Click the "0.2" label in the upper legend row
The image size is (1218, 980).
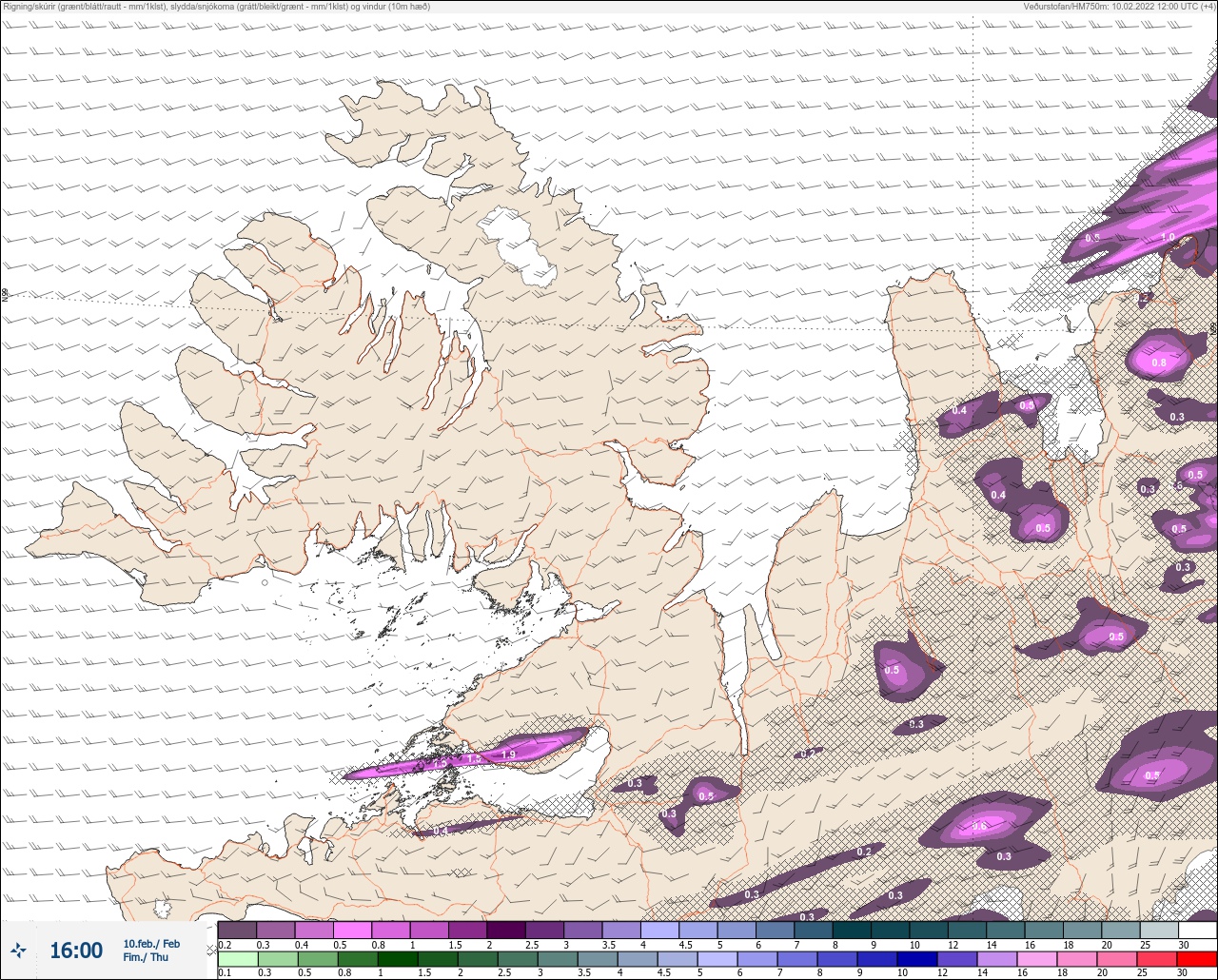[225, 944]
